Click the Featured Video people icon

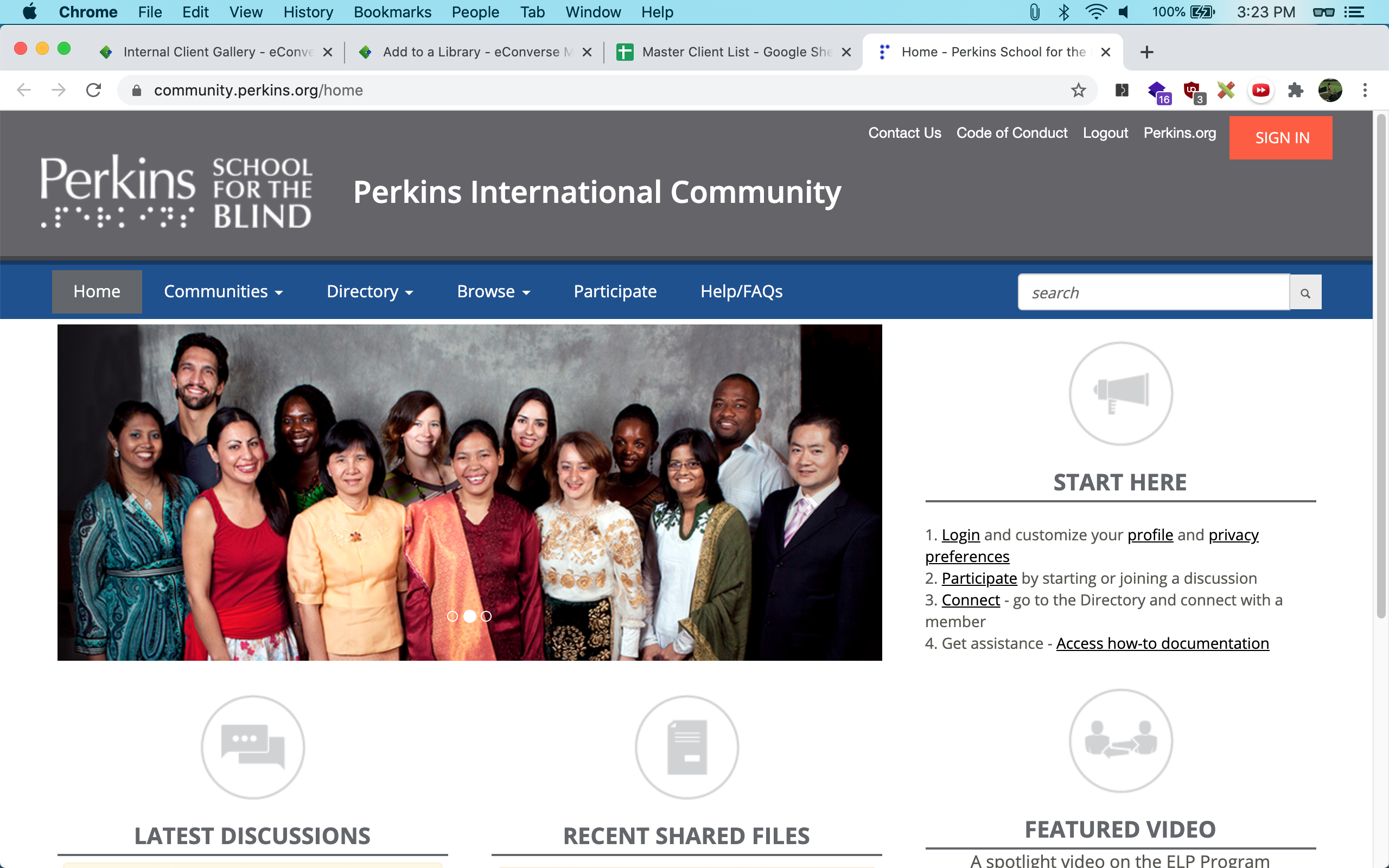[1120, 741]
